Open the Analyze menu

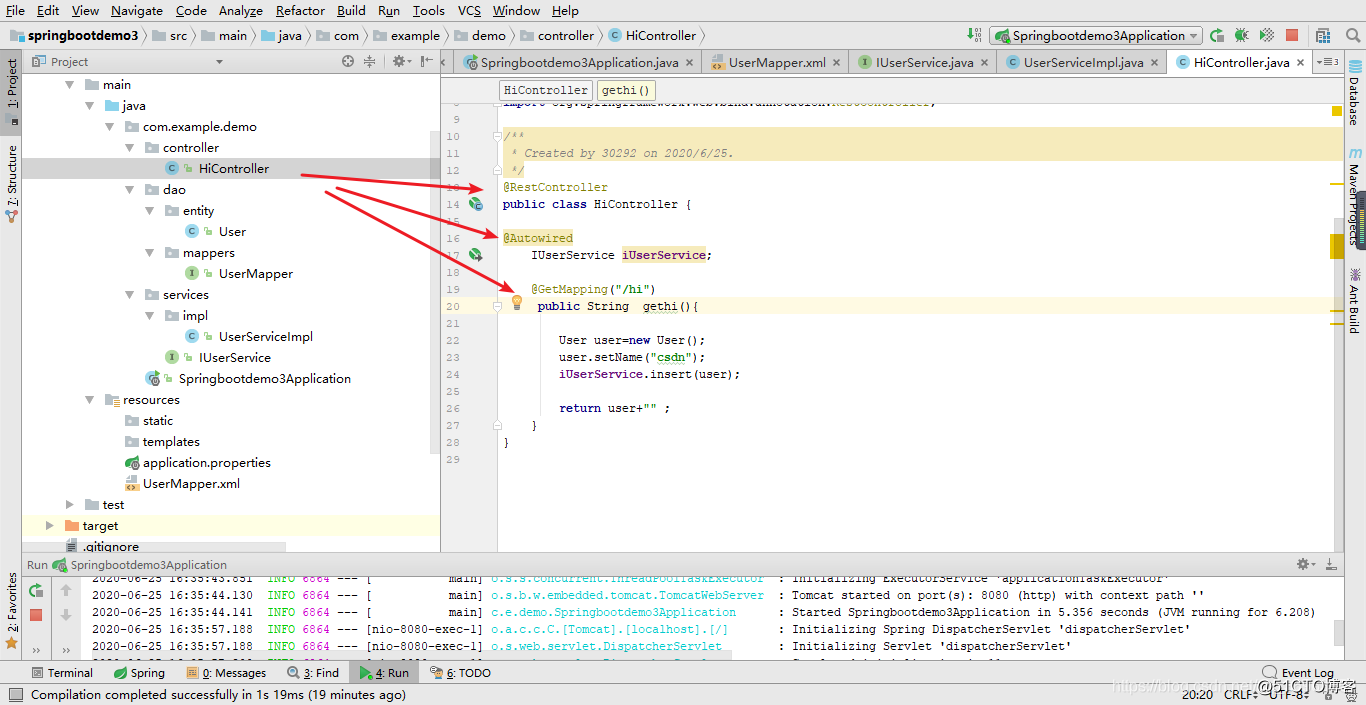239,10
